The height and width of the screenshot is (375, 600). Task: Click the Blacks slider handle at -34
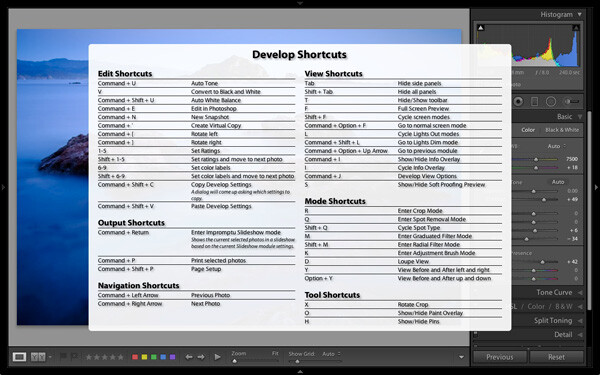tap(527, 239)
